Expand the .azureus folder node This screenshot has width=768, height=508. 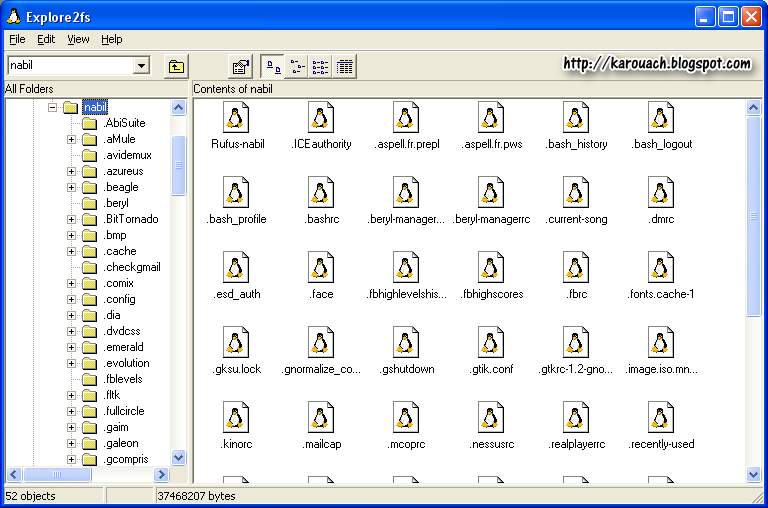point(72,171)
